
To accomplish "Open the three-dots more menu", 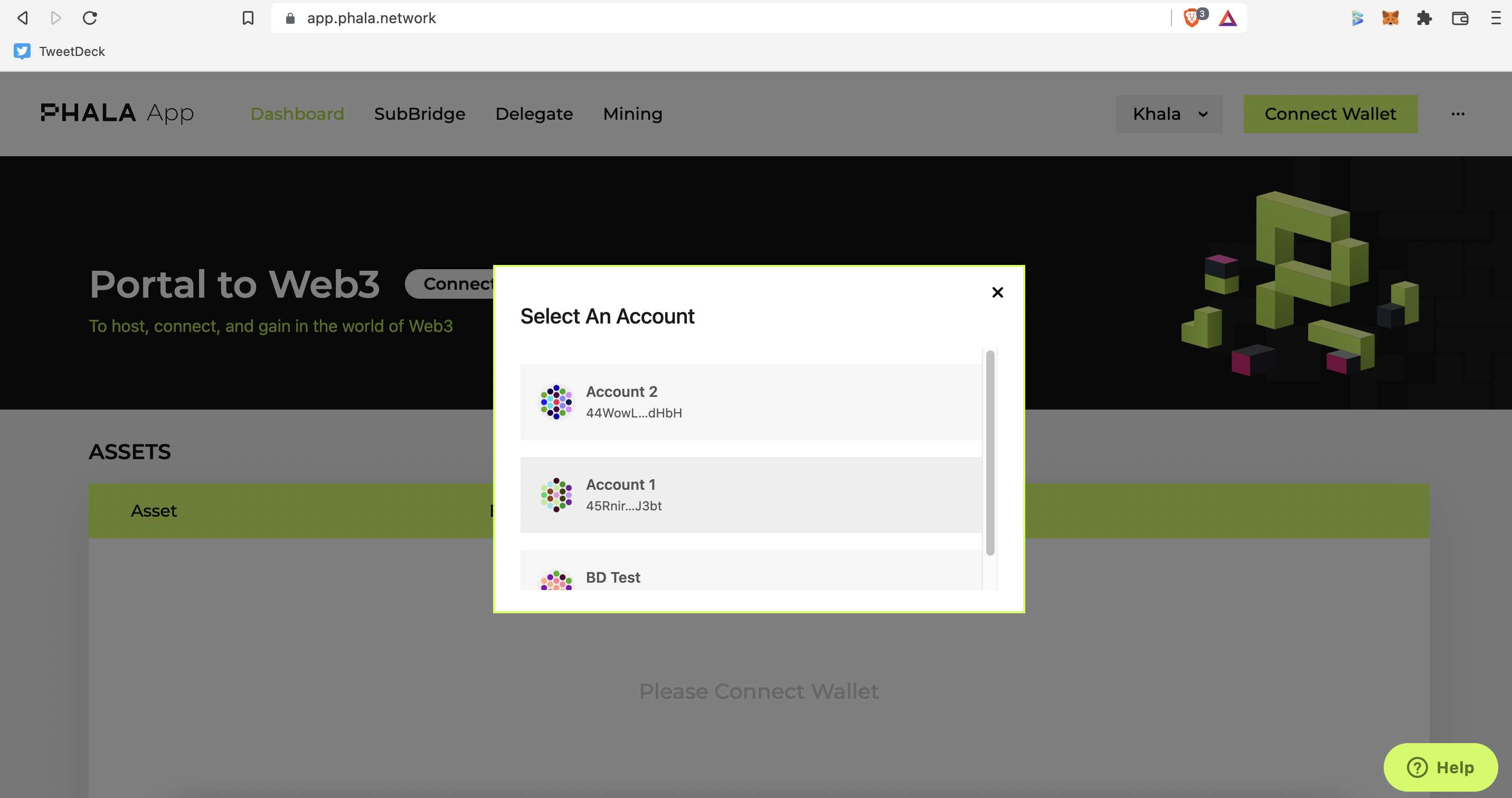I will pyautogui.click(x=1458, y=114).
